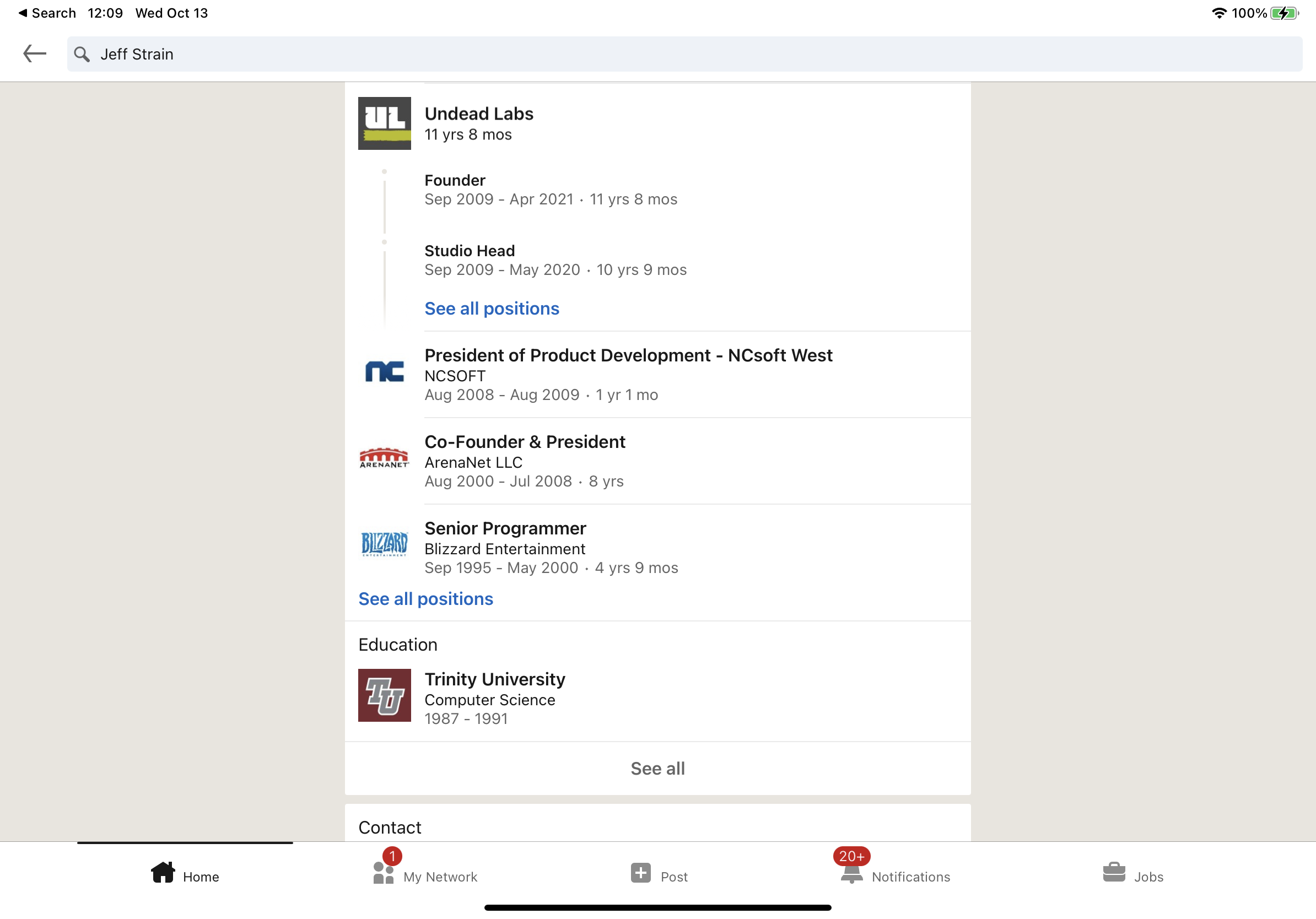The height and width of the screenshot is (919, 1316).
Task: Tap the Notifications bell icon
Action: [x=852, y=874]
